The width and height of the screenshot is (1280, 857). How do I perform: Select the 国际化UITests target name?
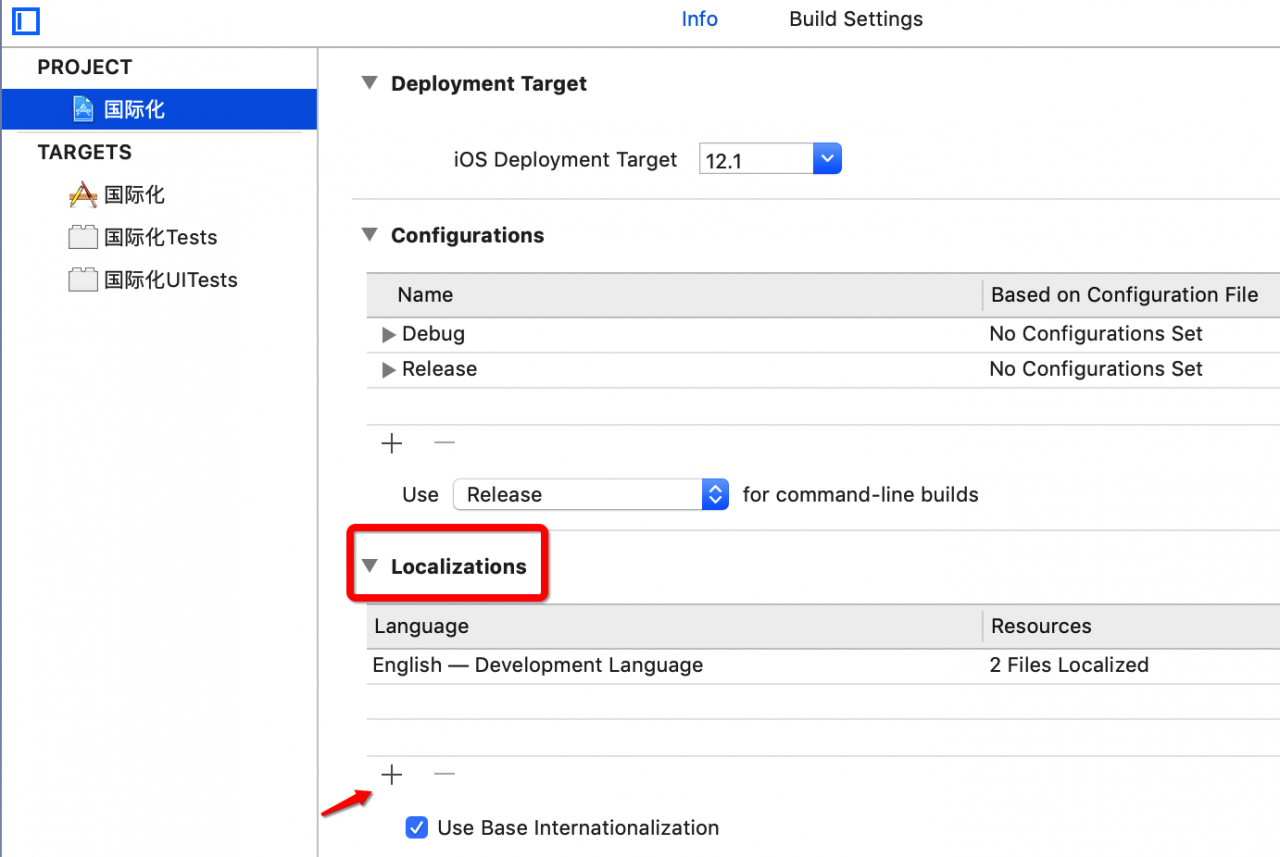[x=171, y=280]
